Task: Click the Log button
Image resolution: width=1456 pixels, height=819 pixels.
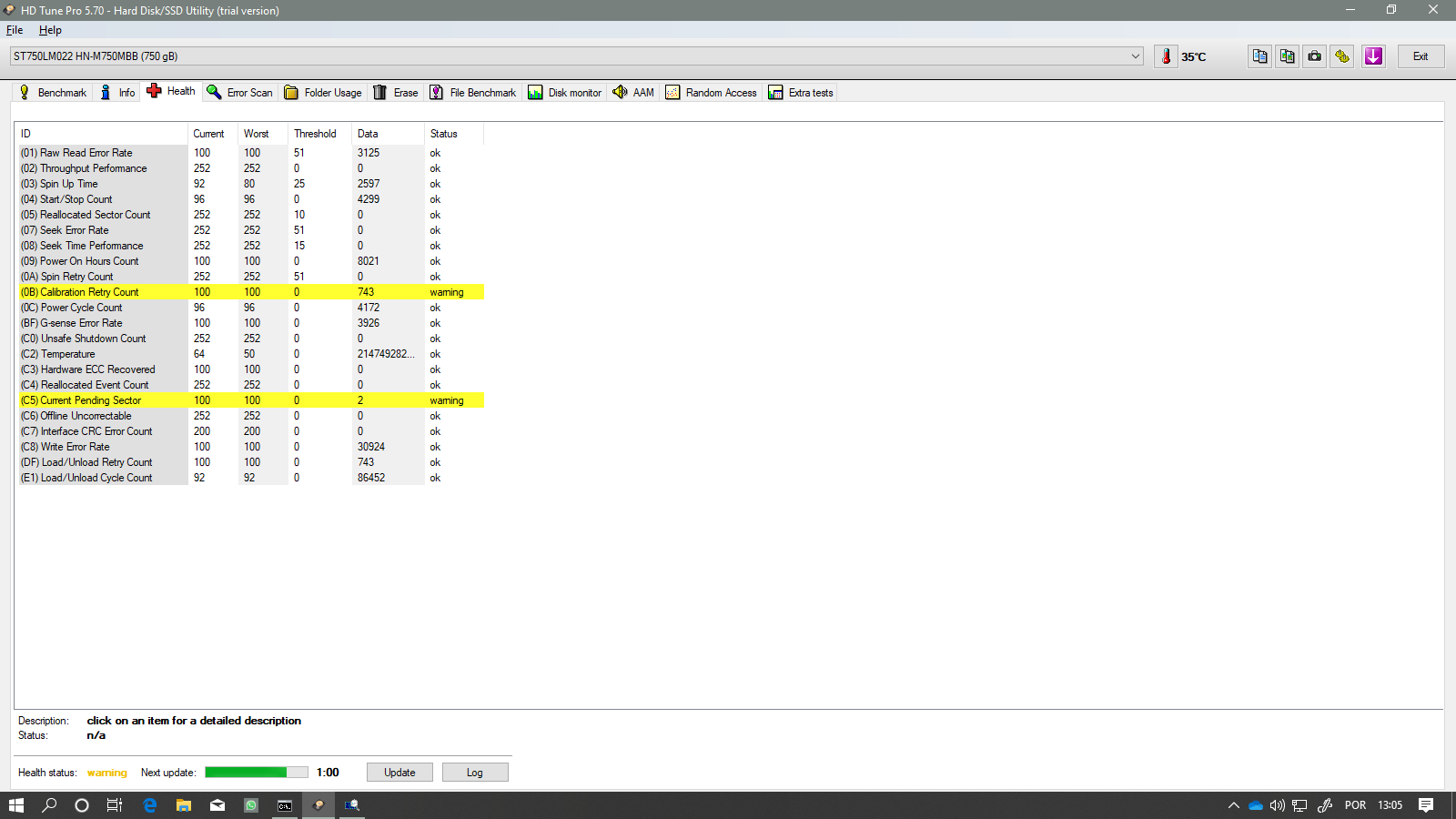Action: (475, 773)
